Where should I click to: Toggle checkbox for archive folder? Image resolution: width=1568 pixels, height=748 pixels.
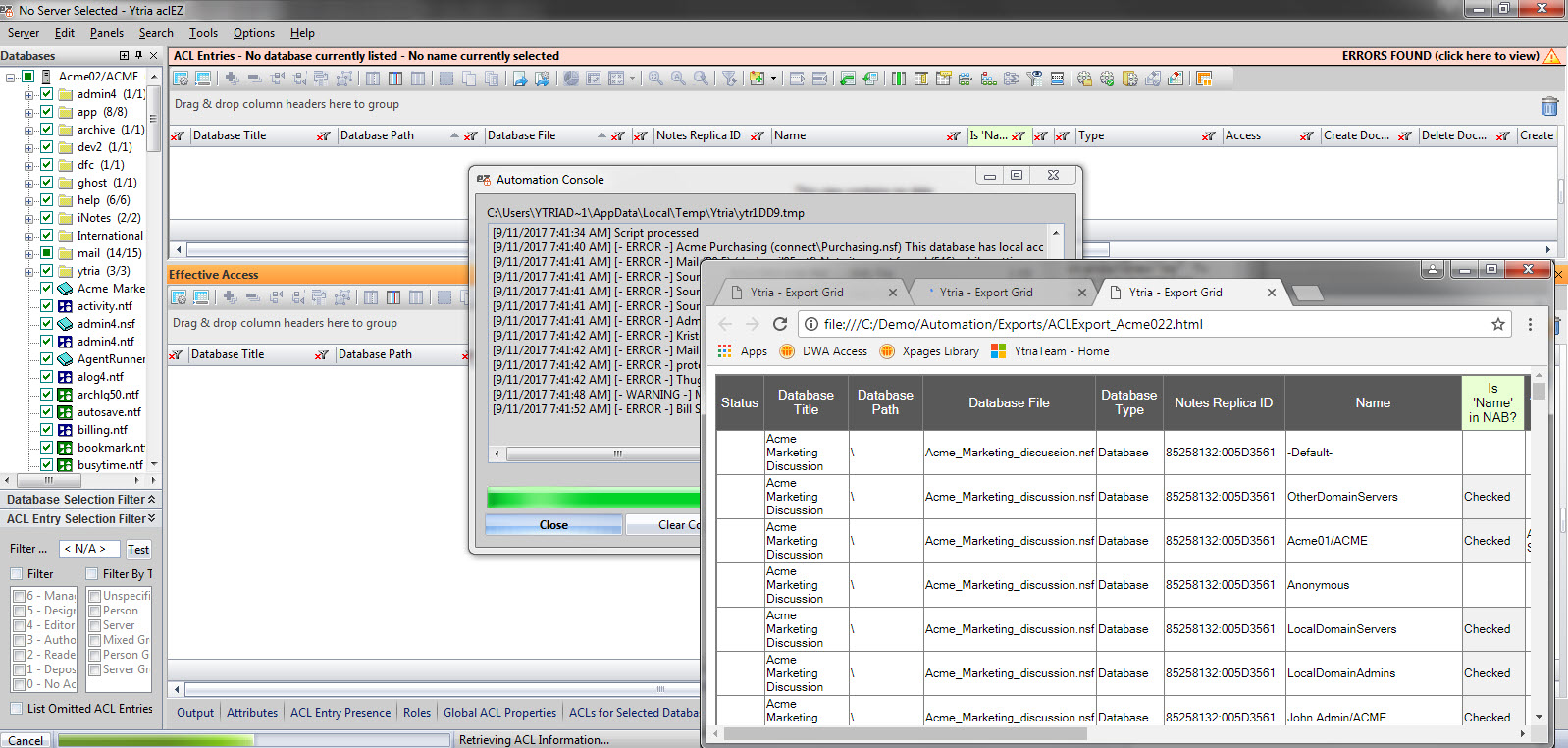click(x=46, y=130)
